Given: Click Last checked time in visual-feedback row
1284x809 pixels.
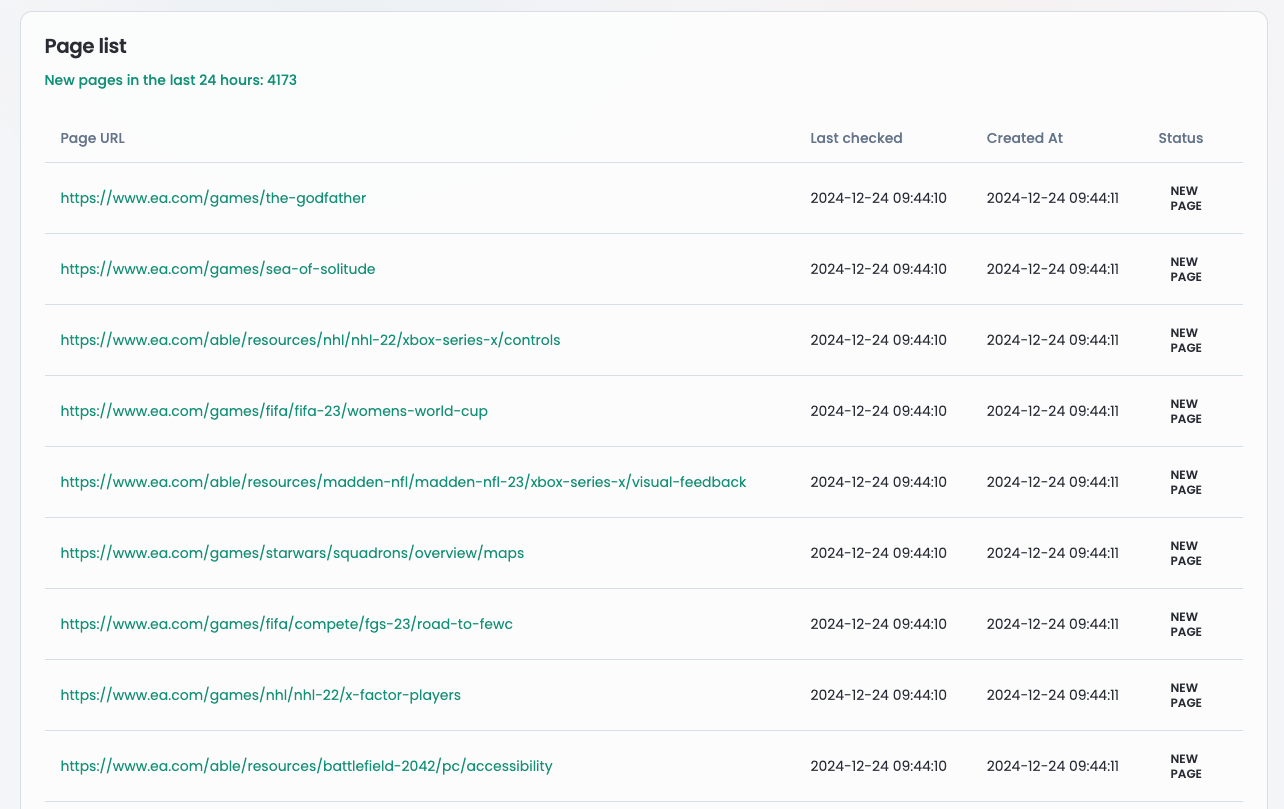Looking at the screenshot, I should pyautogui.click(x=878, y=482).
